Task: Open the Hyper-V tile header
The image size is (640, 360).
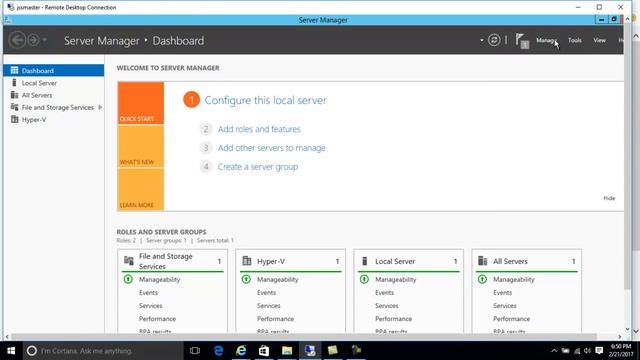Action: coord(291,261)
